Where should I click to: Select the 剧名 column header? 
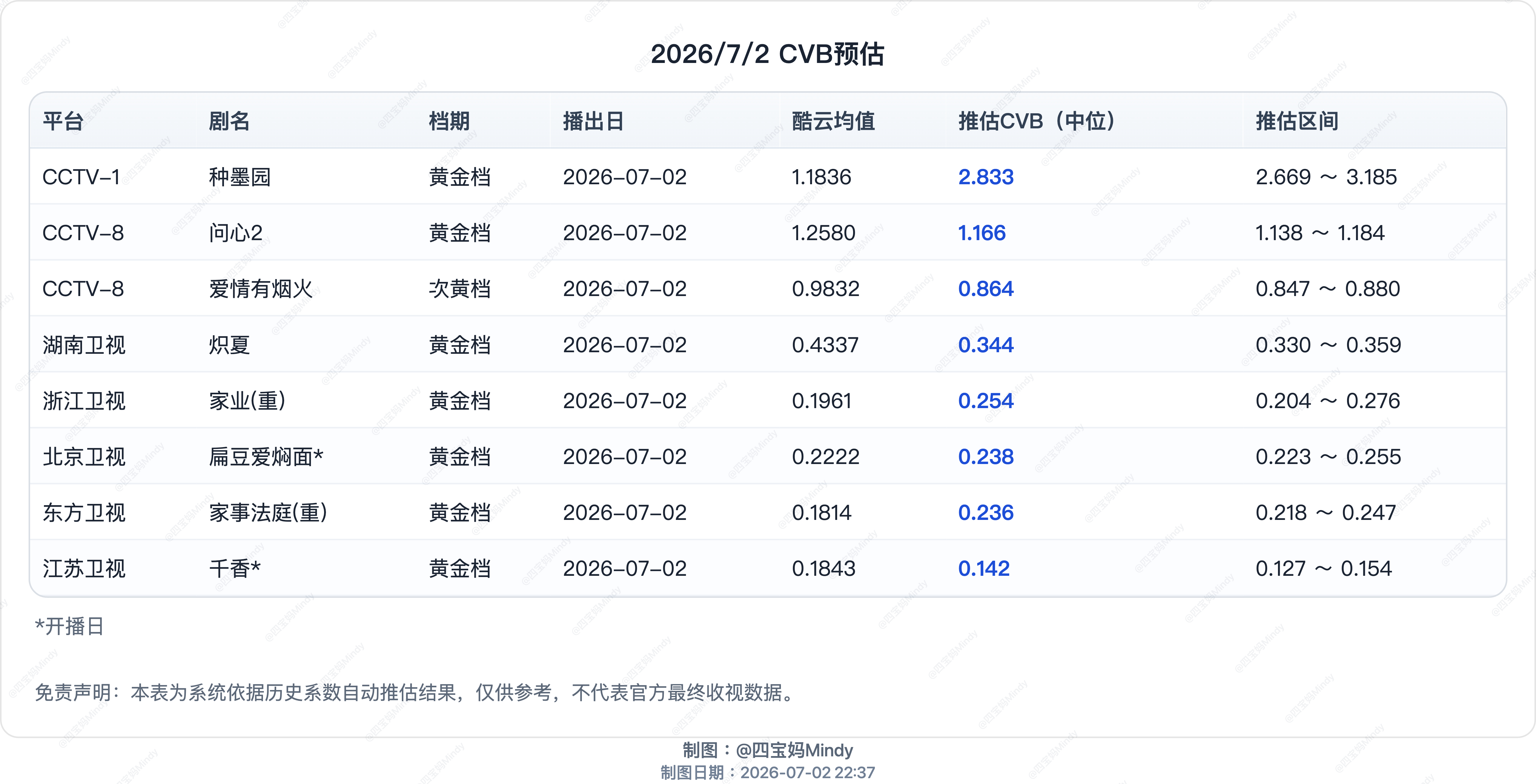click(x=229, y=121)
